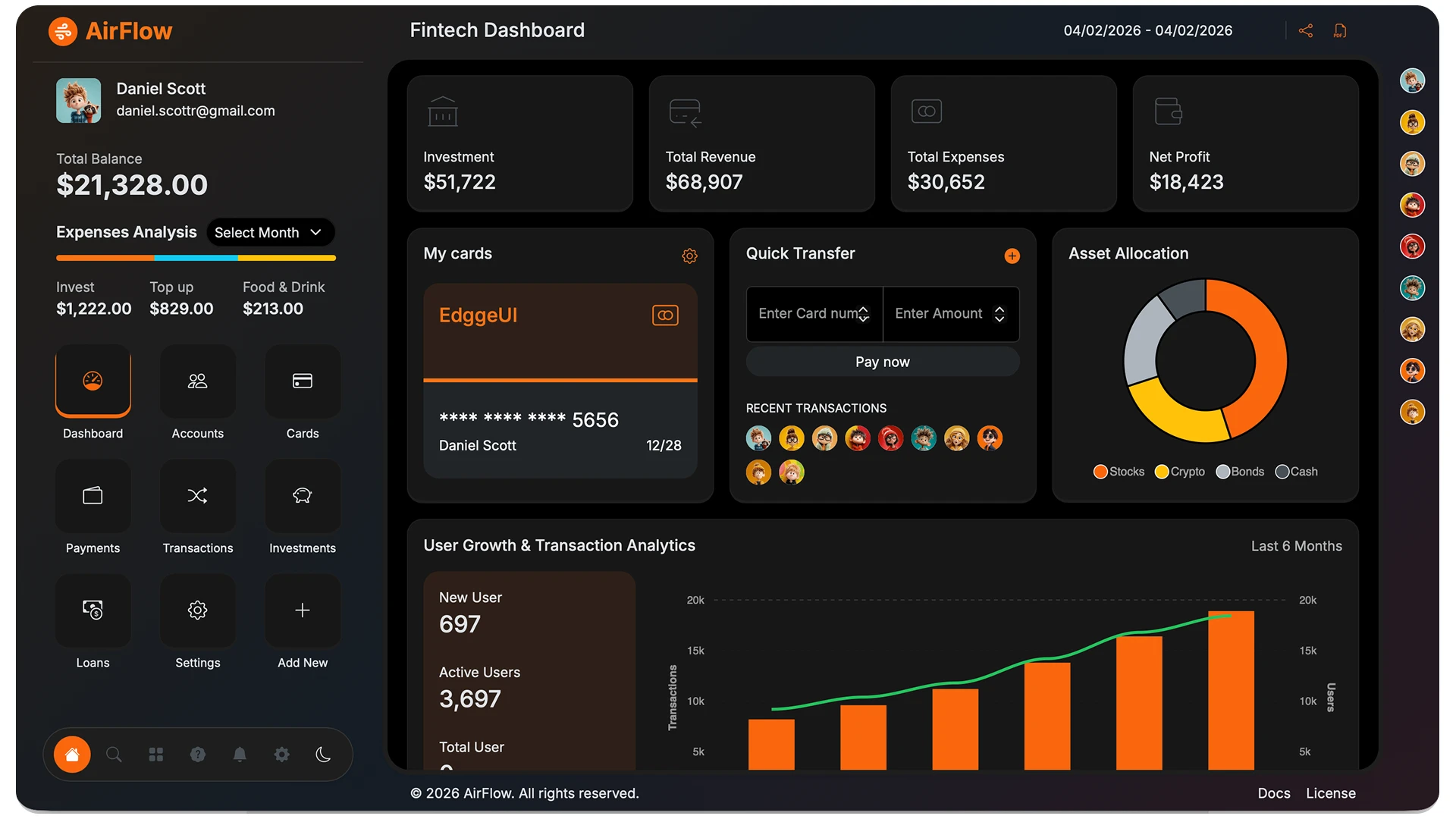Open the Cards tile

click(x=303, y=381)
